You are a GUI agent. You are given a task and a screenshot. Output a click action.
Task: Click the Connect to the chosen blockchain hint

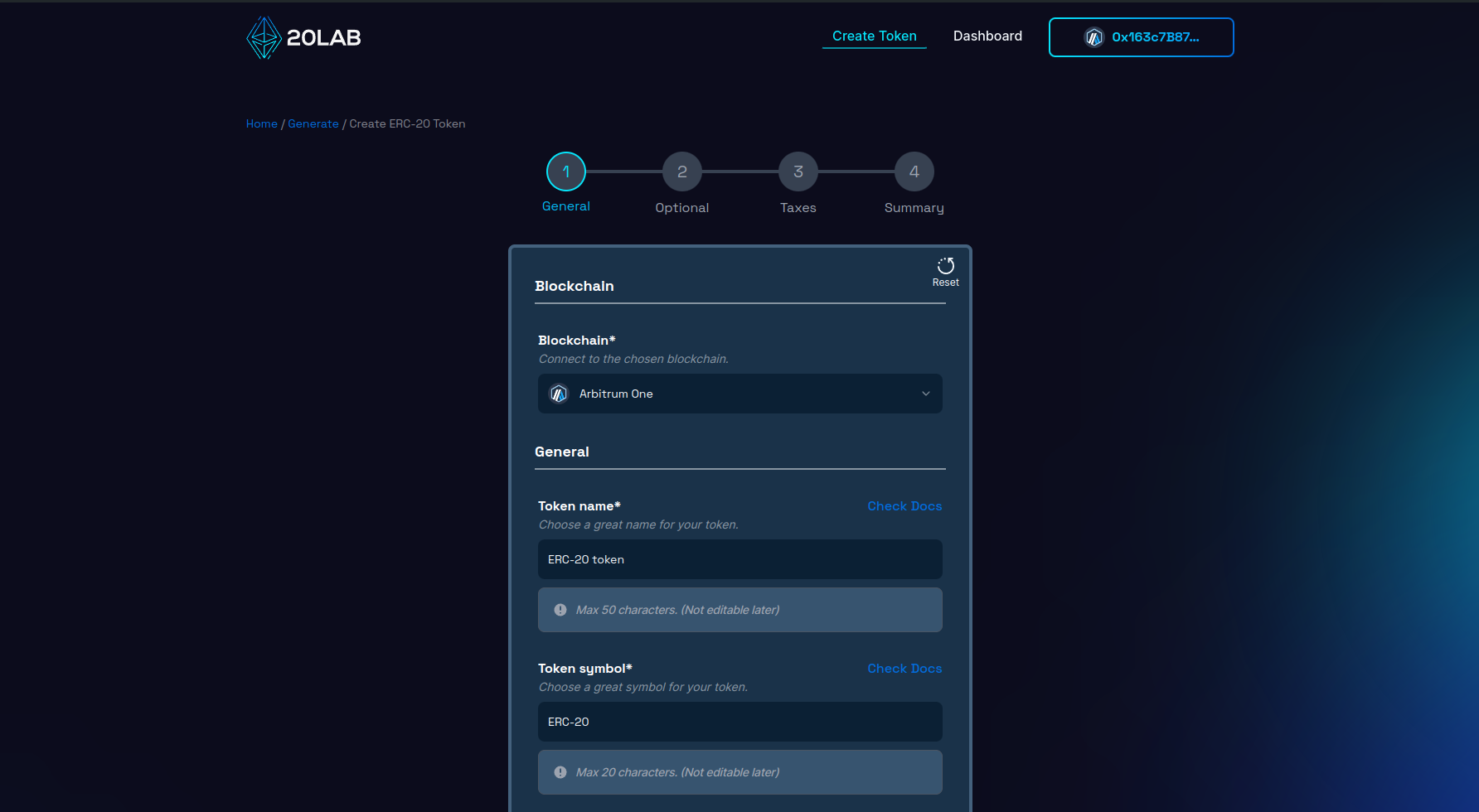click(633, 359)
